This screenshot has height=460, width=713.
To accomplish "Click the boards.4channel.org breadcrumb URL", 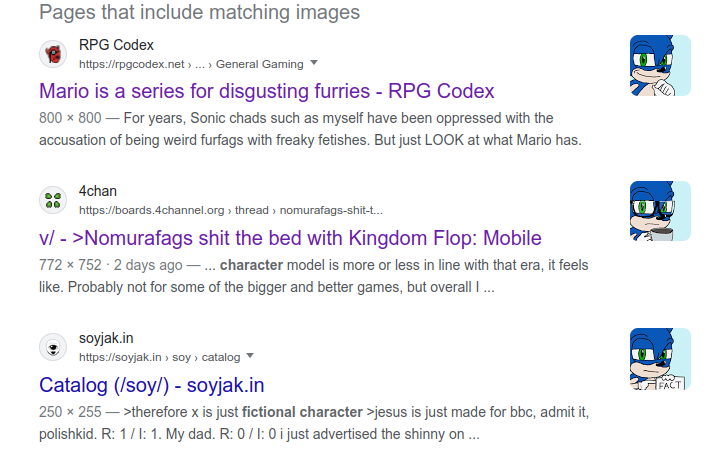I will pos(230,210).
